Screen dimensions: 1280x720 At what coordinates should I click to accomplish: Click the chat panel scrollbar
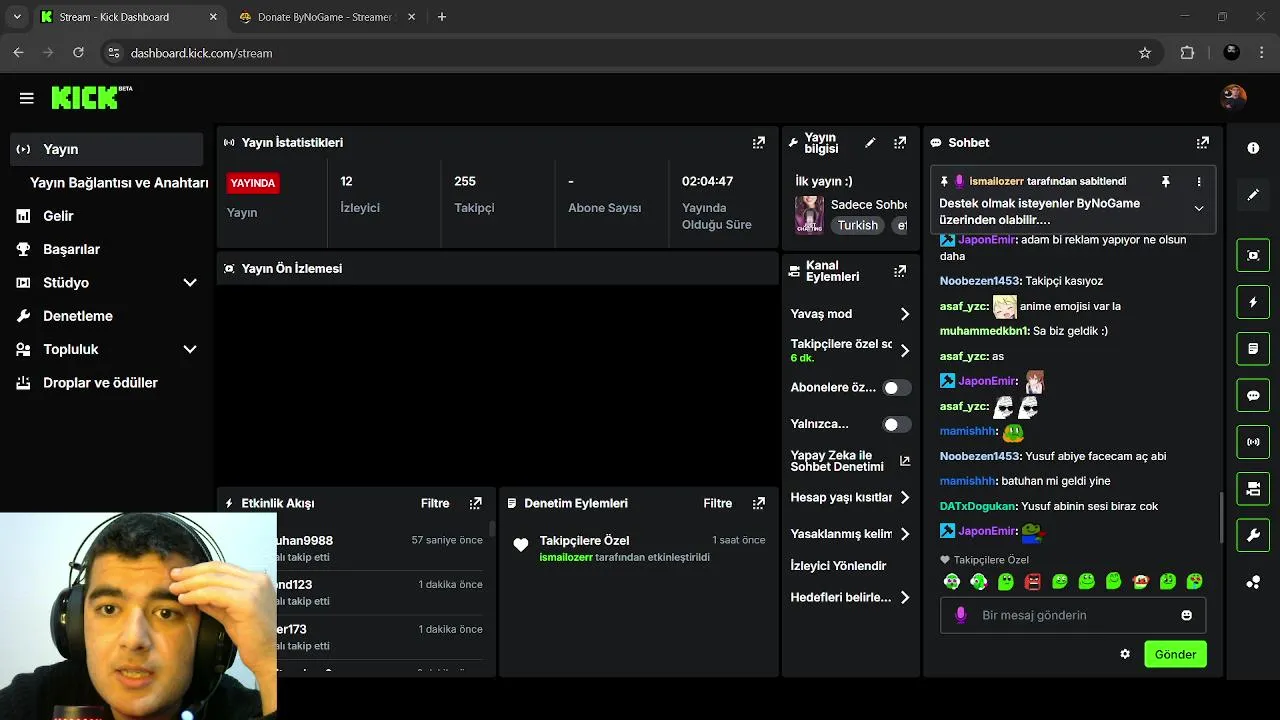[x=1220, y=518]
